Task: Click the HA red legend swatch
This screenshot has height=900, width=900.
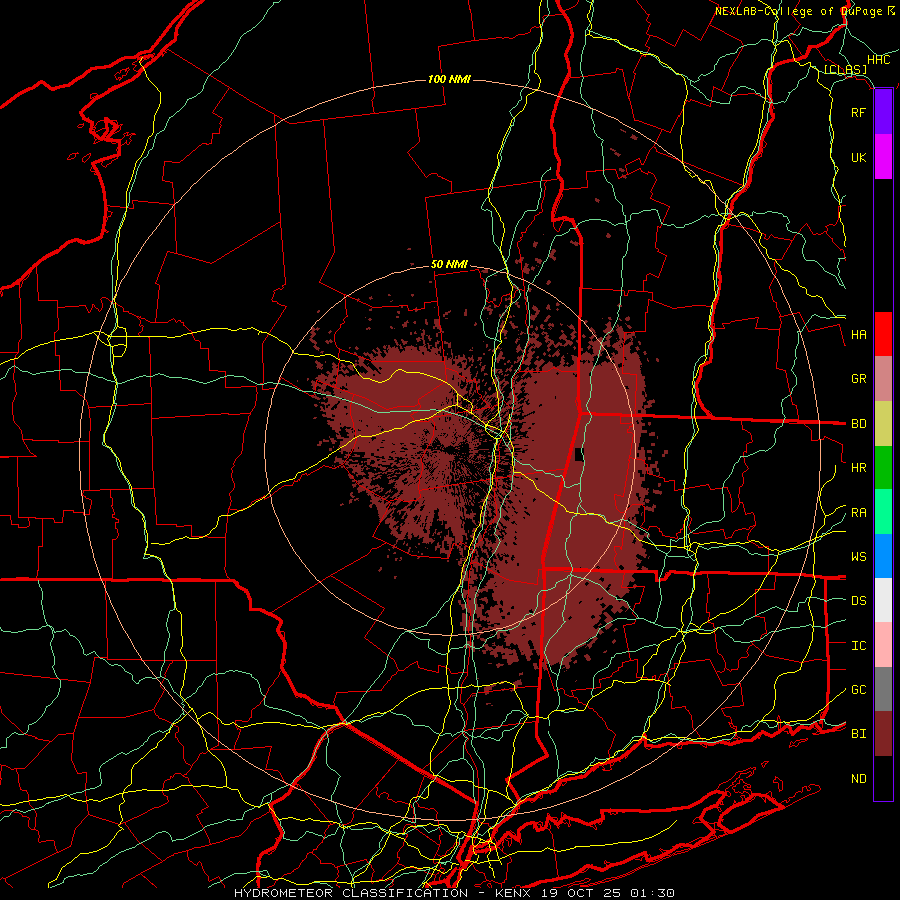Action: (883, 334)
